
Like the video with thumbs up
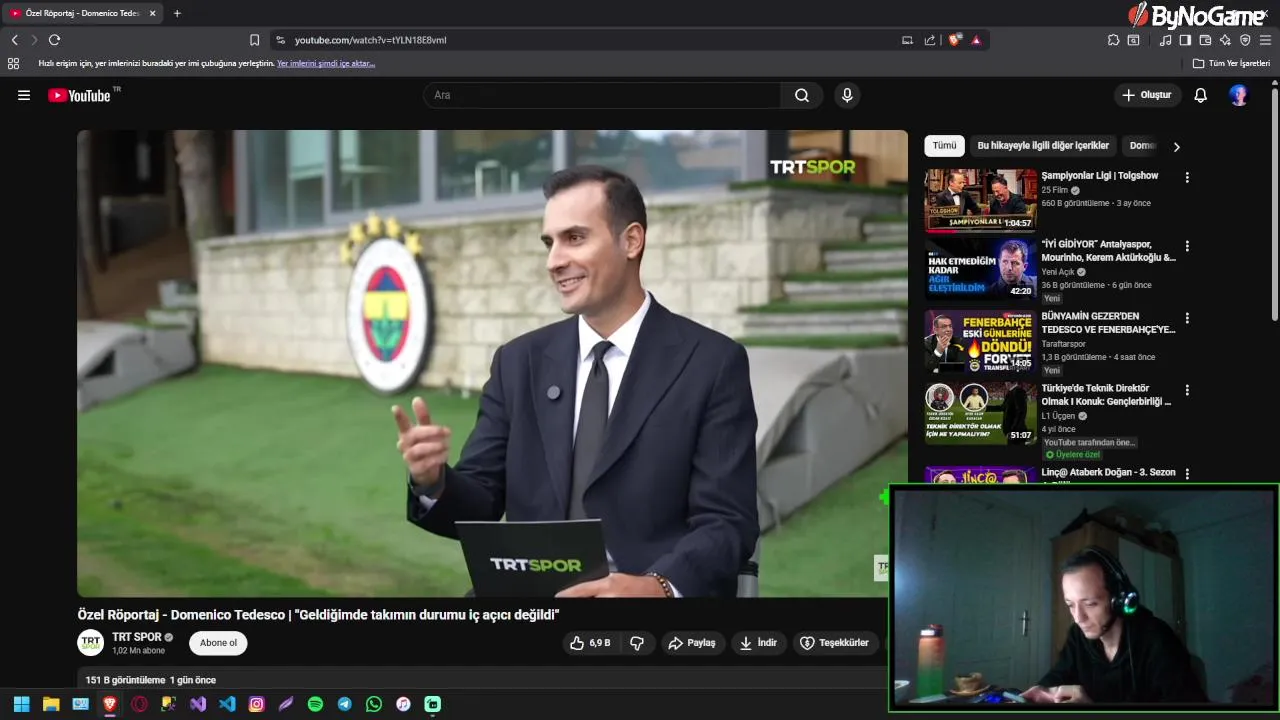pyautogui.click(x=590, y=643)
